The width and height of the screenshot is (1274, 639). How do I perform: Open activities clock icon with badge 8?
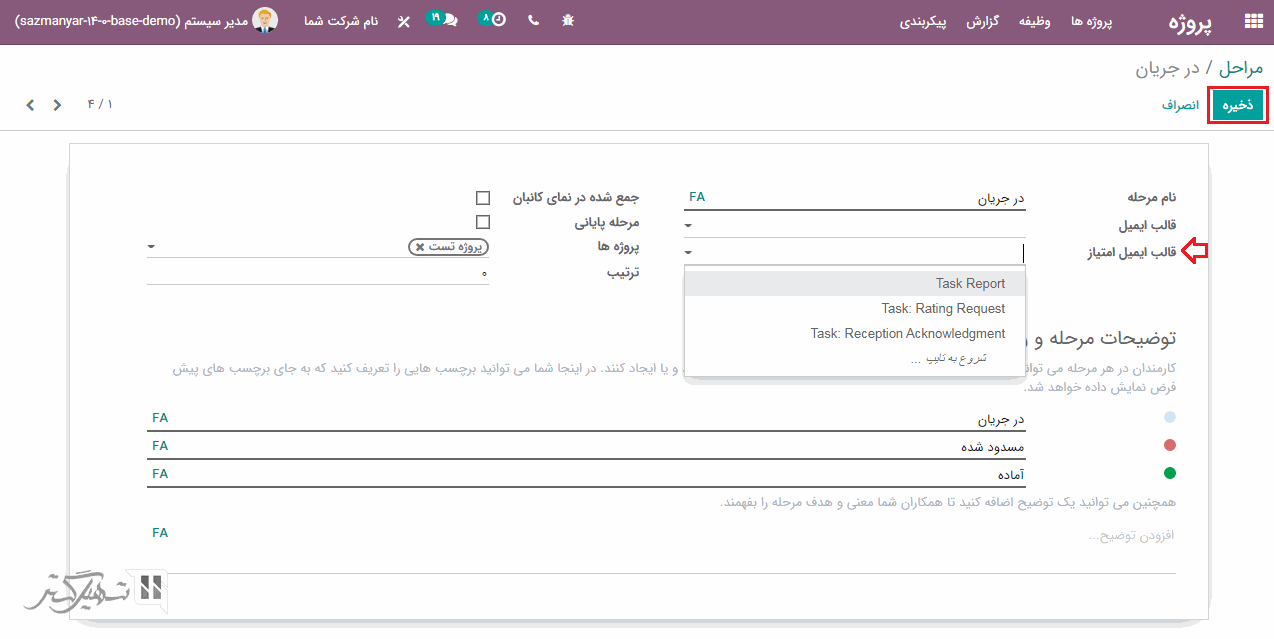tap(494, 20)
